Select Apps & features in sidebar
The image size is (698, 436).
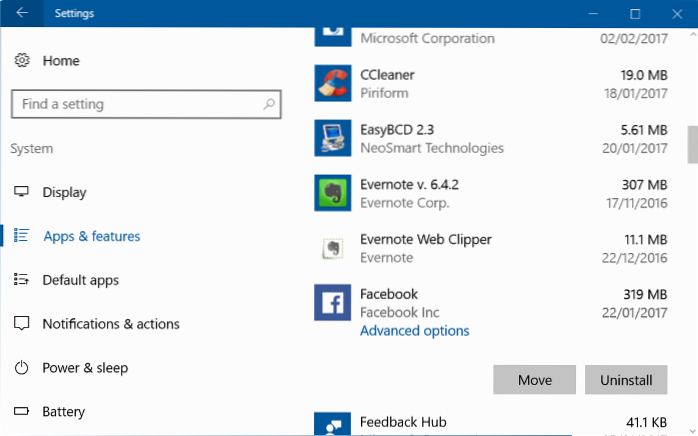91,236
